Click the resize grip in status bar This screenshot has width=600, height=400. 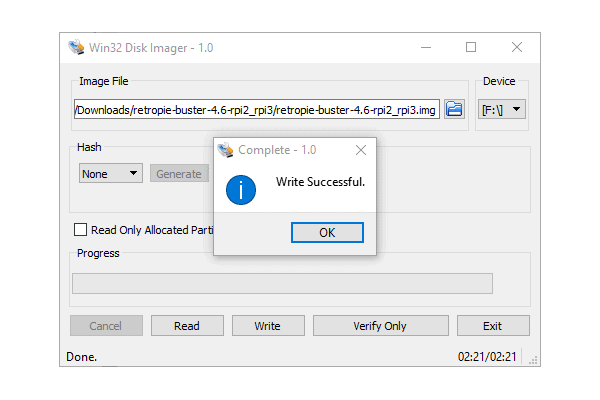(x=533, y=360)
